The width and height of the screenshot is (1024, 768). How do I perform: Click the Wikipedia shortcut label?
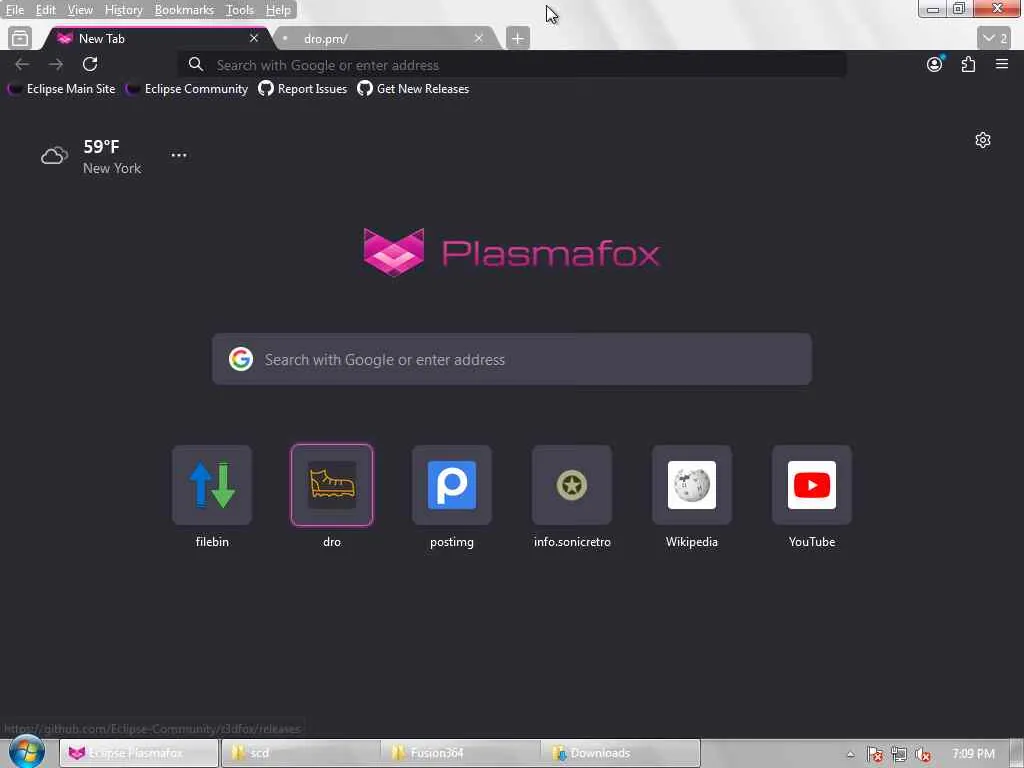pyautogui.click(x=692, y=542)
